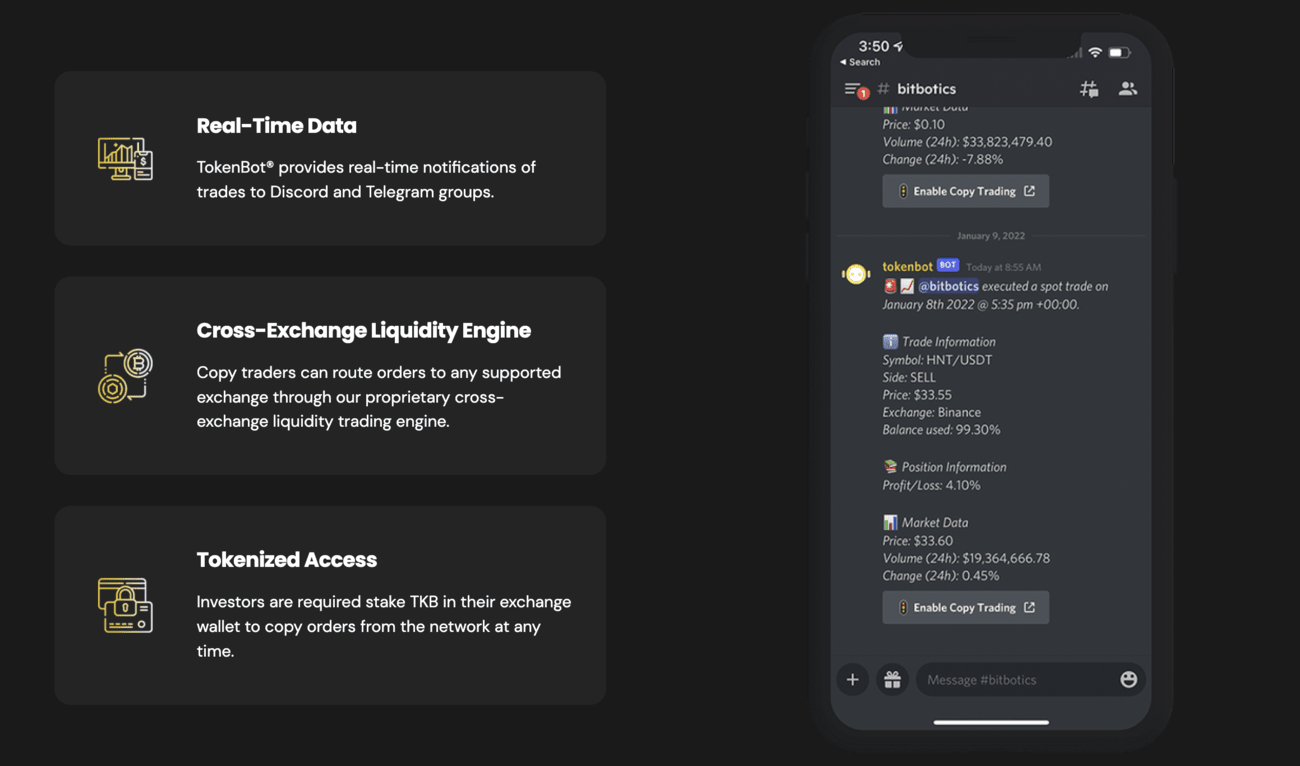
Task: Open the Discord hamburger menu with notification badge
Action: coord(855,89)
